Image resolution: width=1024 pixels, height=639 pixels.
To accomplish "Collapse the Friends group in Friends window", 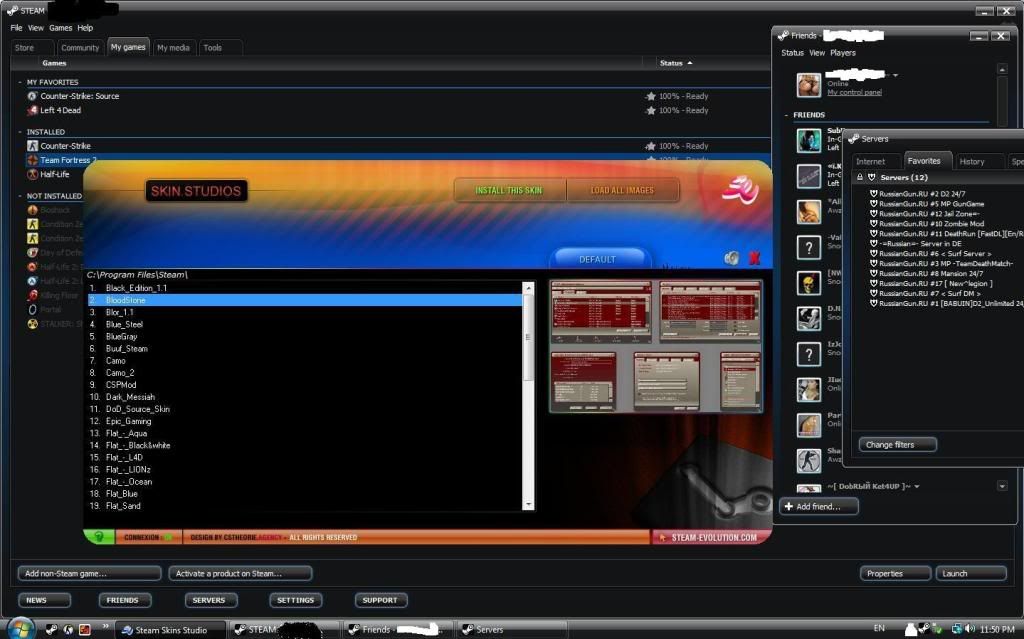I will pyautogui.click(x=786, y=115).
